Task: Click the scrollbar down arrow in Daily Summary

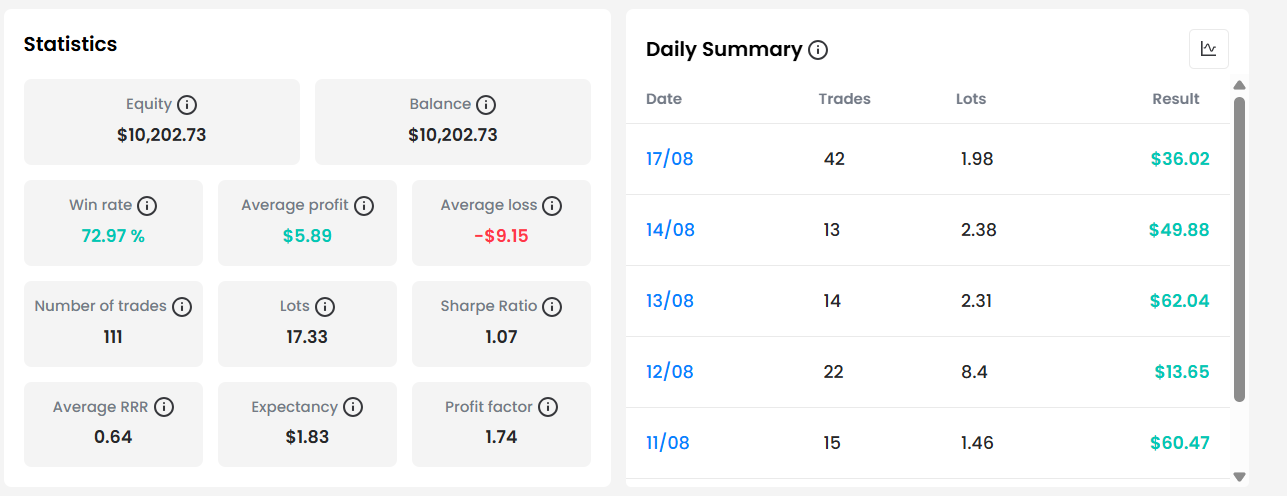Action: [1240, 477]
